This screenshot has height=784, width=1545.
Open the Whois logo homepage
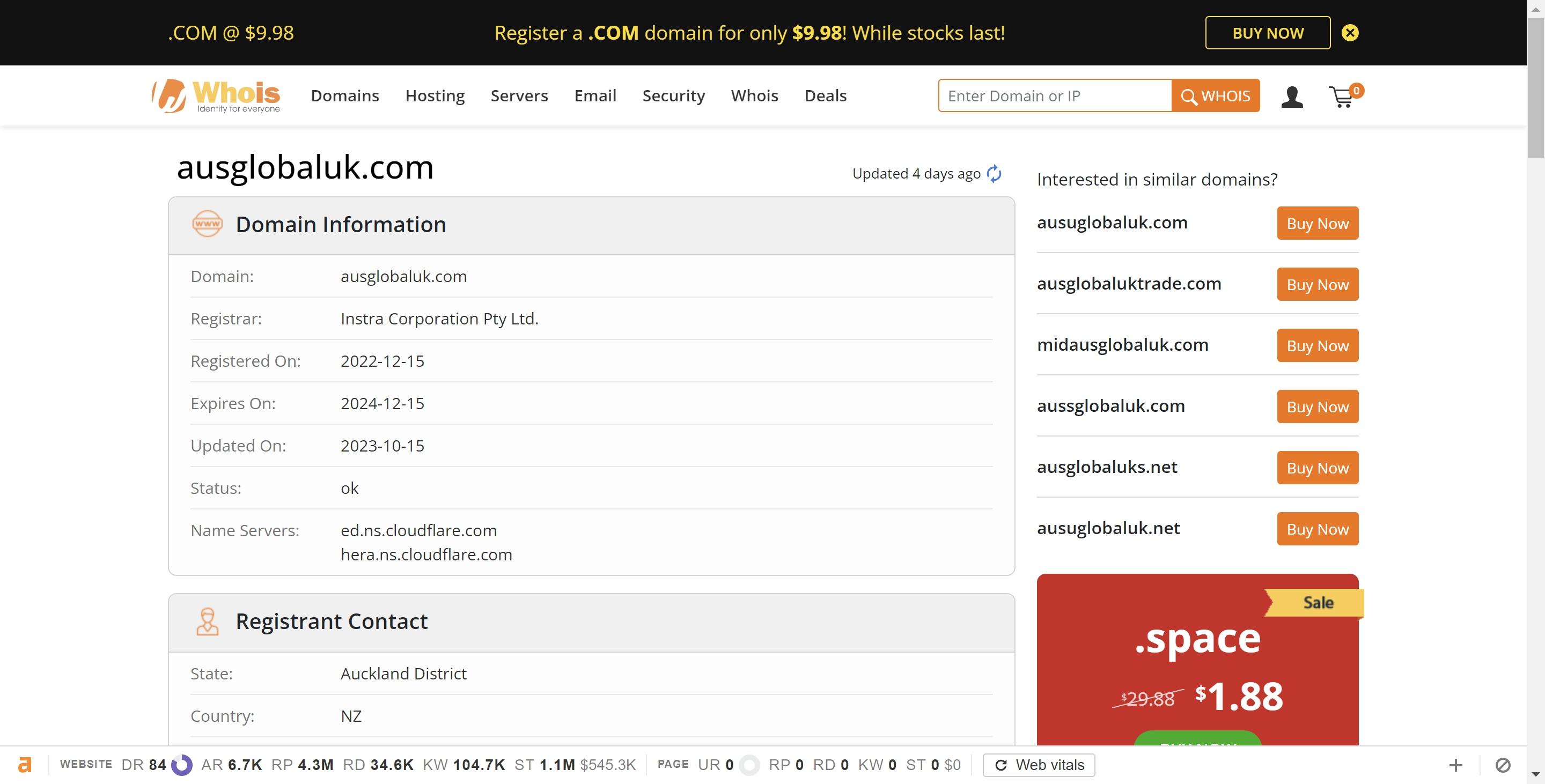(x=216, y=96)
